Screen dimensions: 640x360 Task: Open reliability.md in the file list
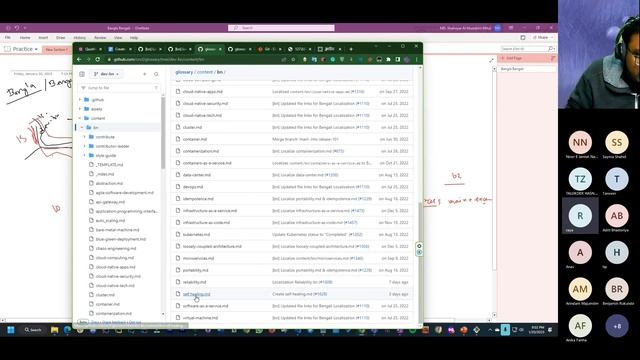point(194,282)
